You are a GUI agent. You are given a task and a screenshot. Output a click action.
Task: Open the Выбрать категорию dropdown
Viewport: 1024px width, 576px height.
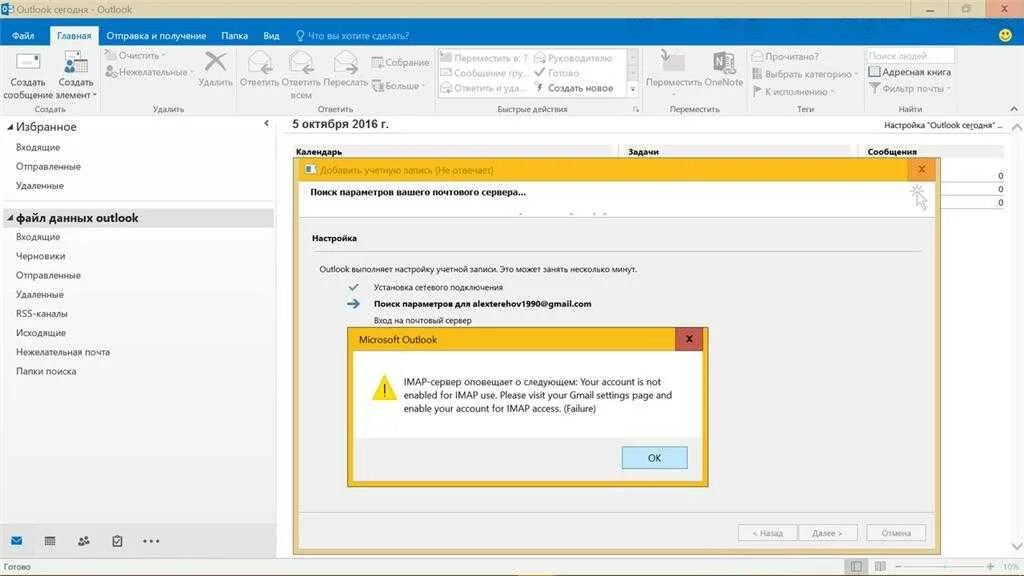point(805,74)
